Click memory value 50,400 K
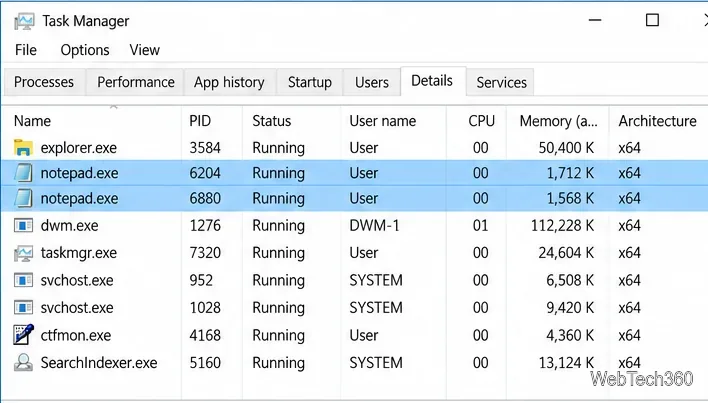Image resolution: width=708 pixels, height=403 pixels. point(566,148)
